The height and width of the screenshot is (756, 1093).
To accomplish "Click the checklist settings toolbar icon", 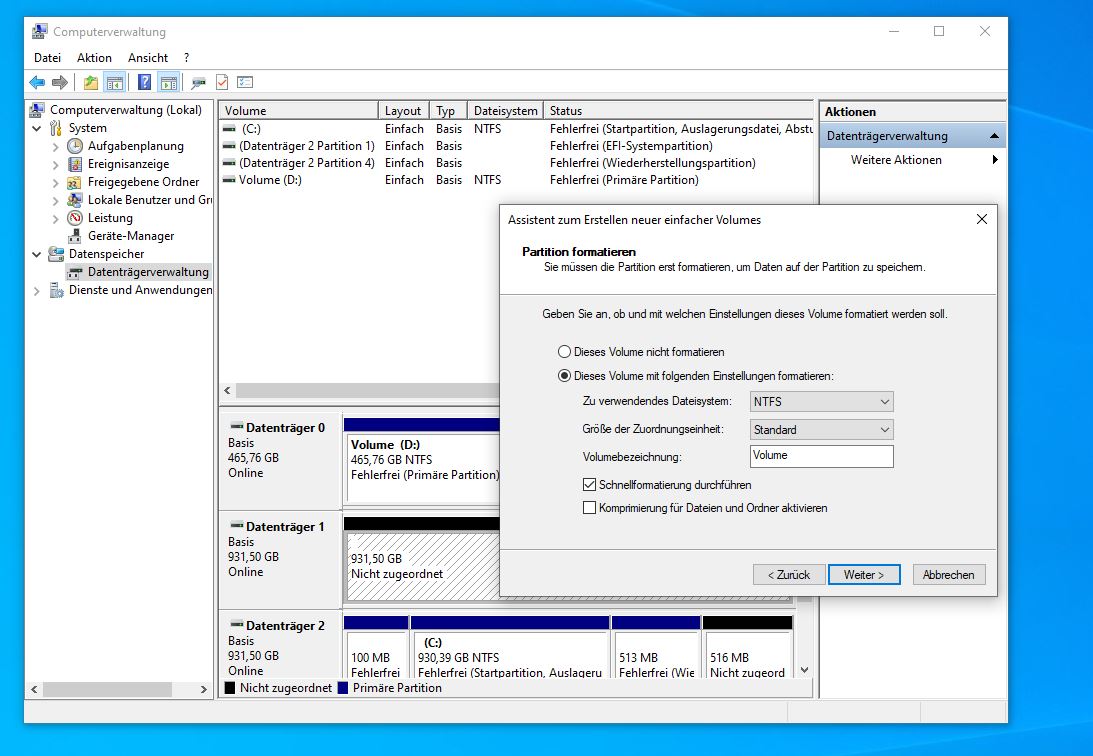I will point(245,83).
